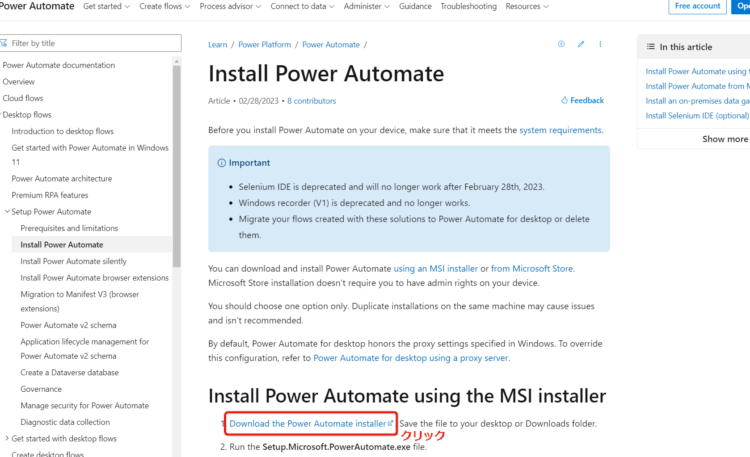Screen dimensions: 750x457
Task: Open Install Power Automate browser extensions
Action: coord(95,278)
